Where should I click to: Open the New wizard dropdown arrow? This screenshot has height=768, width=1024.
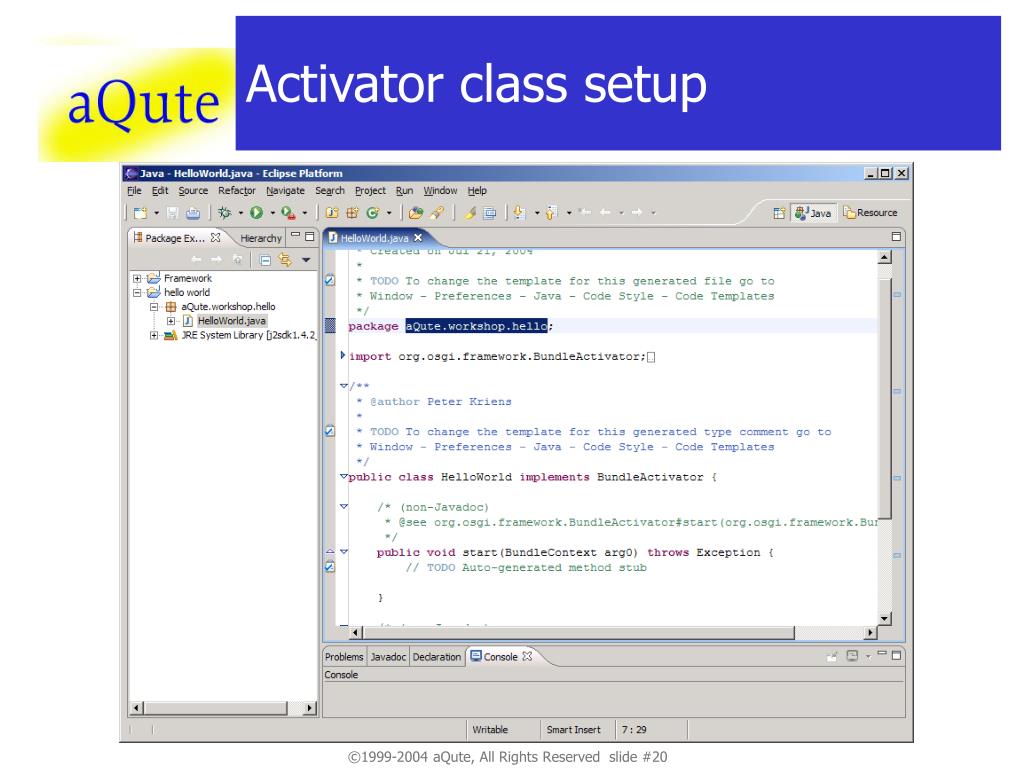pos(156,213)
